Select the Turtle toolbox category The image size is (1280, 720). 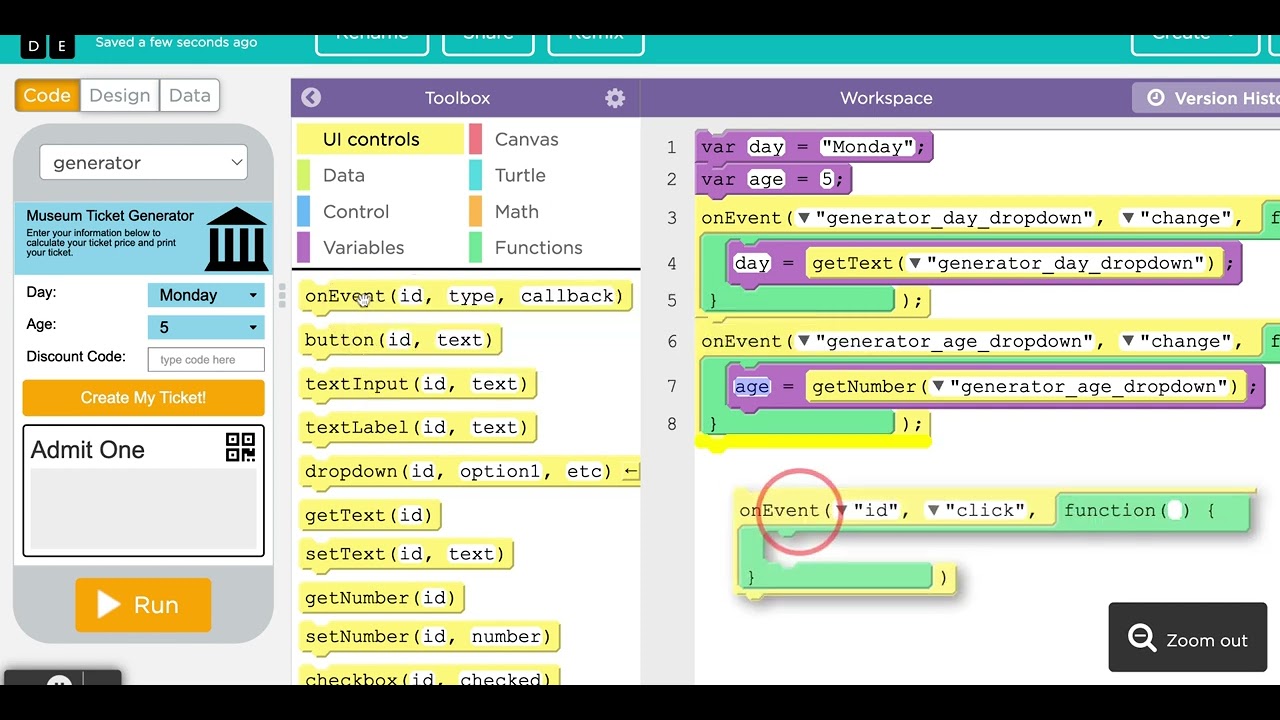(x=519, y=175)
